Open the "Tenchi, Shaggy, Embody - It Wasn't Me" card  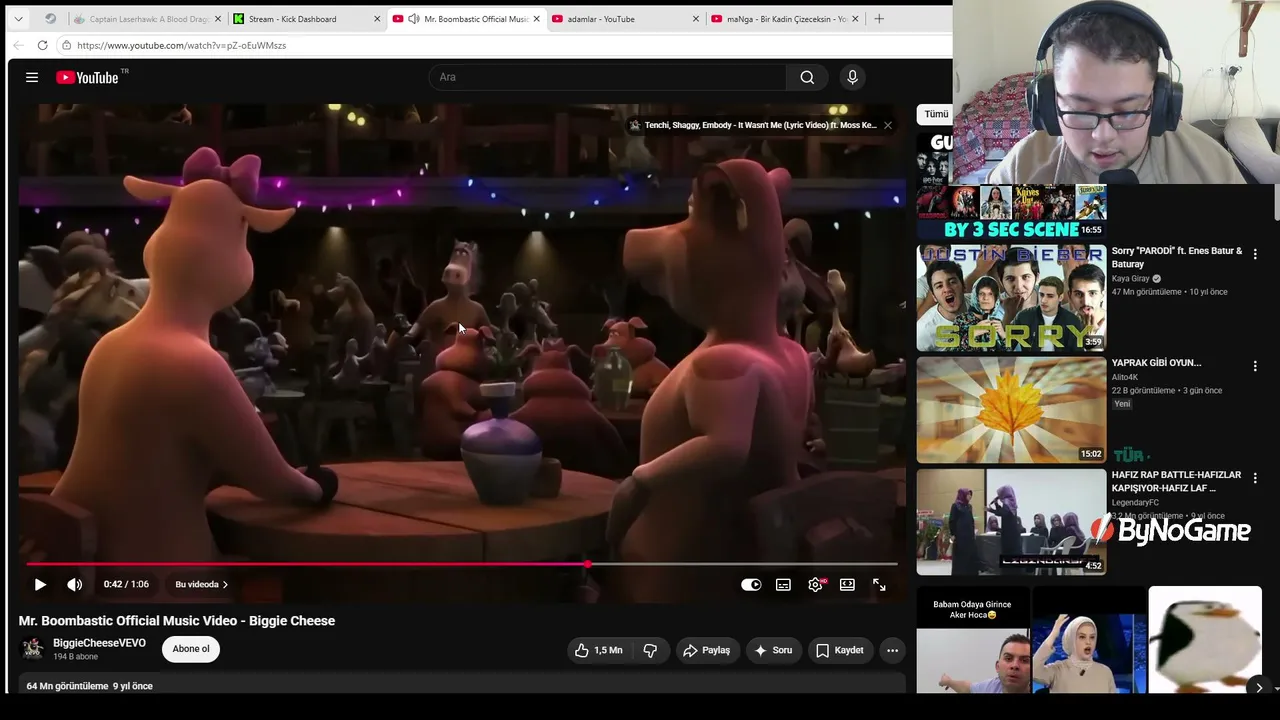760,125
